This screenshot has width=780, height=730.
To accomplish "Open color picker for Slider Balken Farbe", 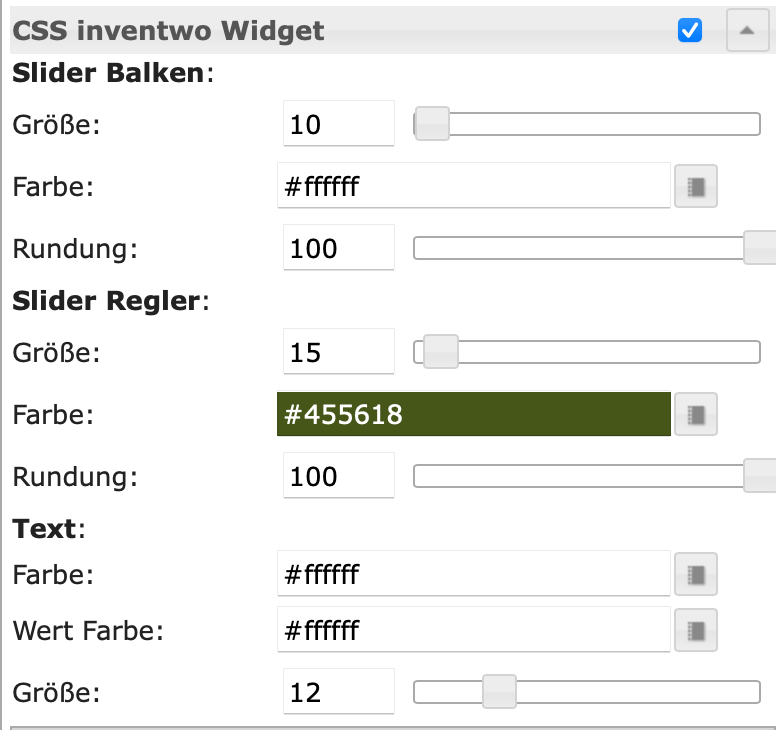I will tap(696, 187).
